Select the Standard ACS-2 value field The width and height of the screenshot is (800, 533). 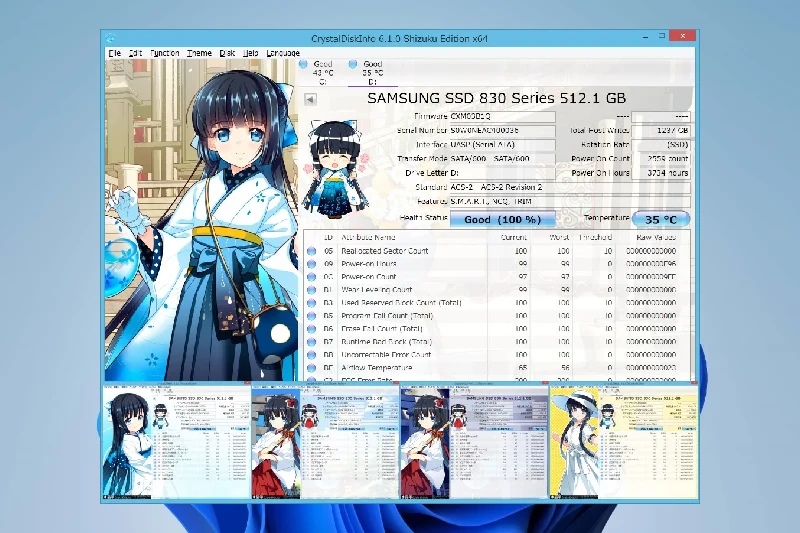click(x=570, y=188)
